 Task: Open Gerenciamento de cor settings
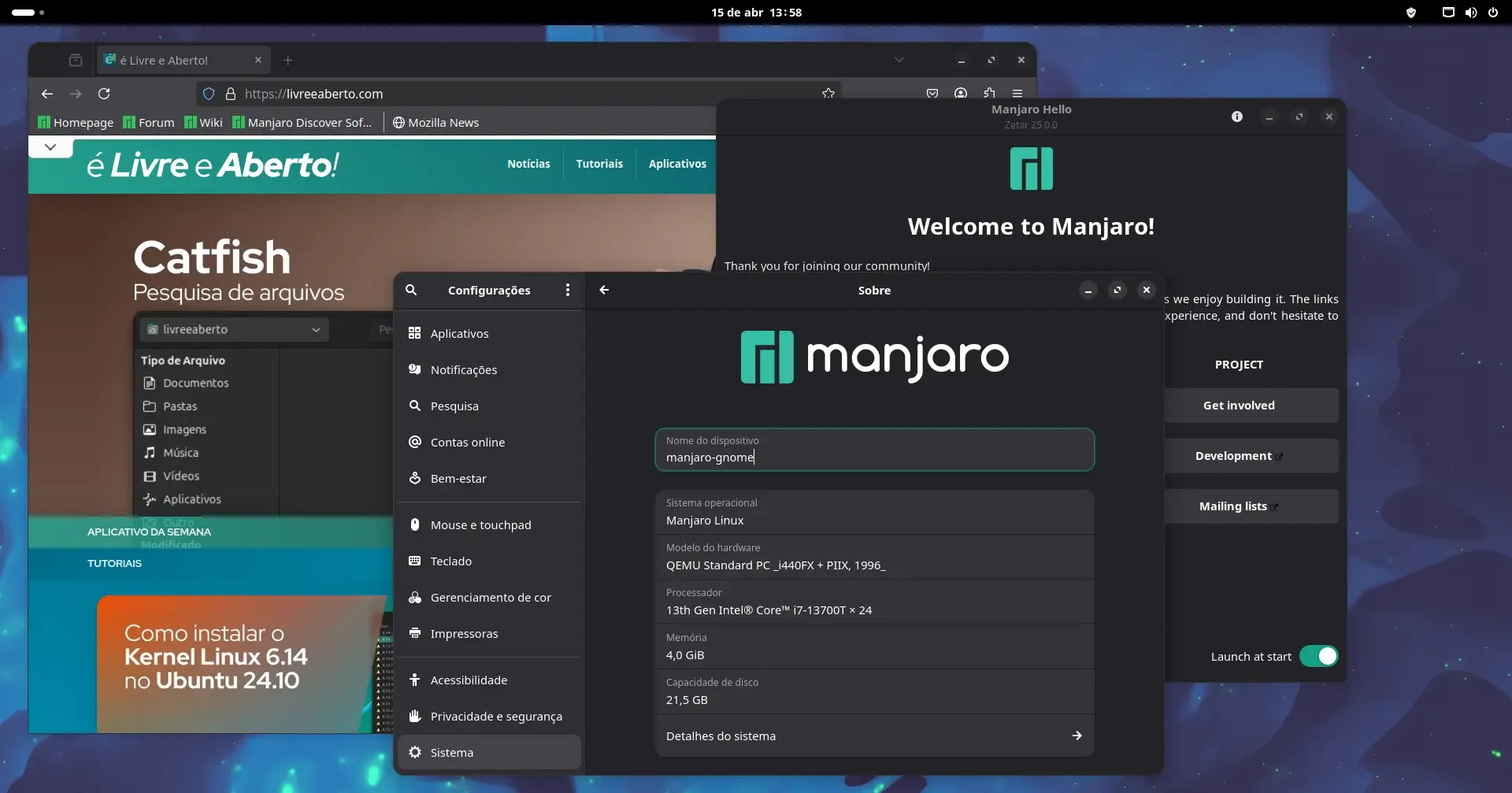(x=489, y=597)
